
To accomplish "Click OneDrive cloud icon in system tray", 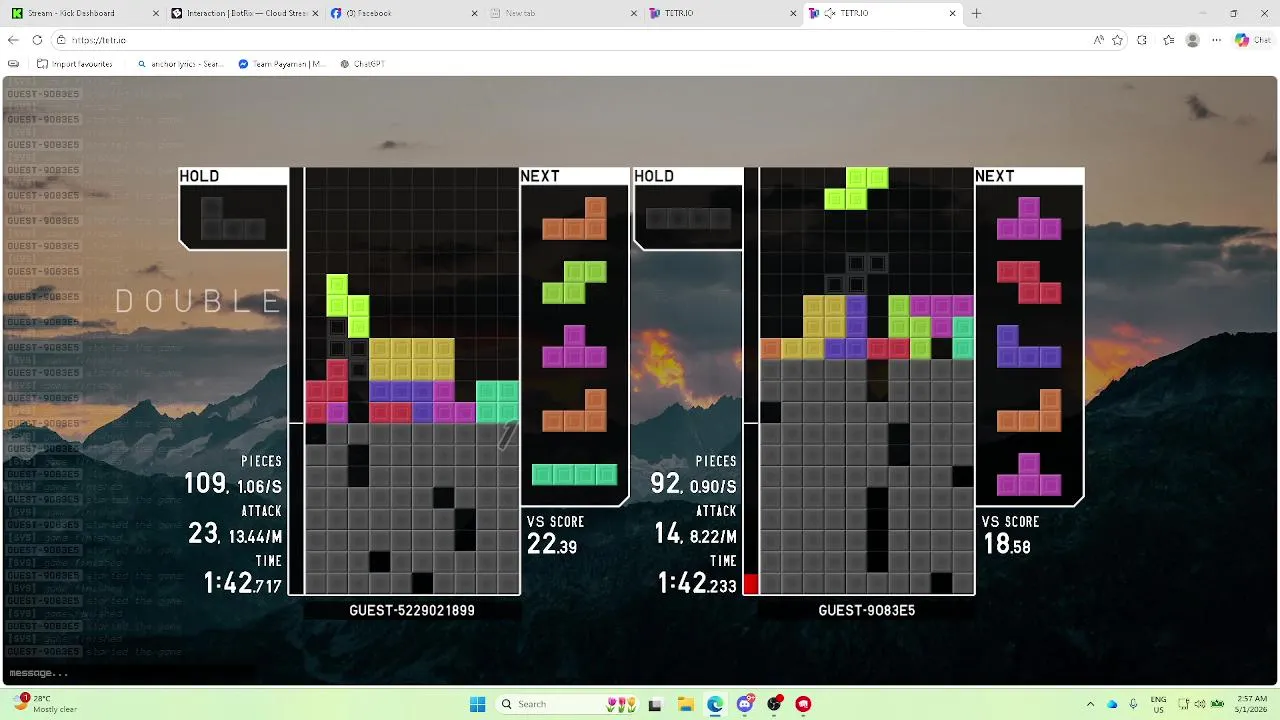I will coord(1111,704).
